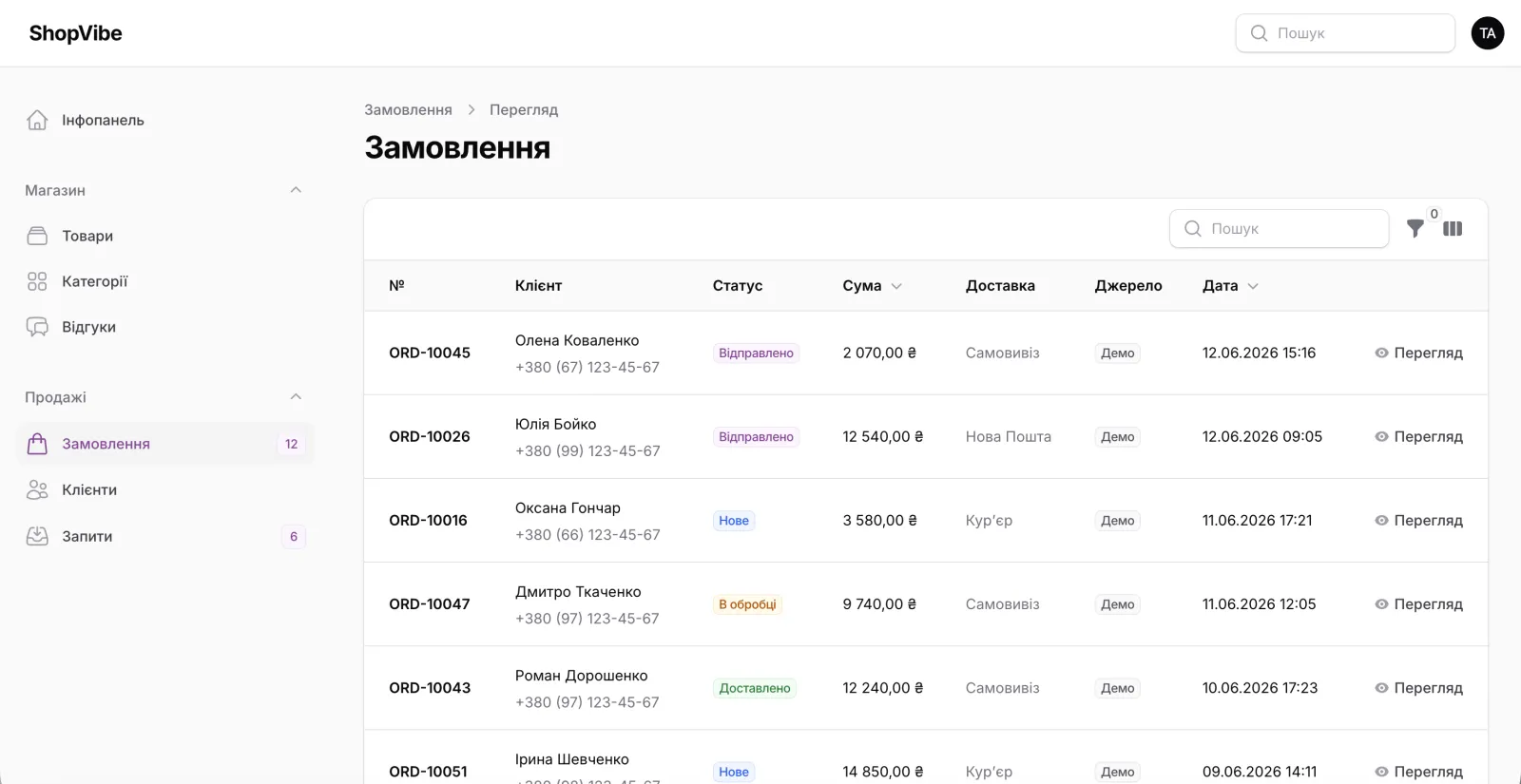
Task: Click client name Оксана Гончар
Action: (568, 507)
